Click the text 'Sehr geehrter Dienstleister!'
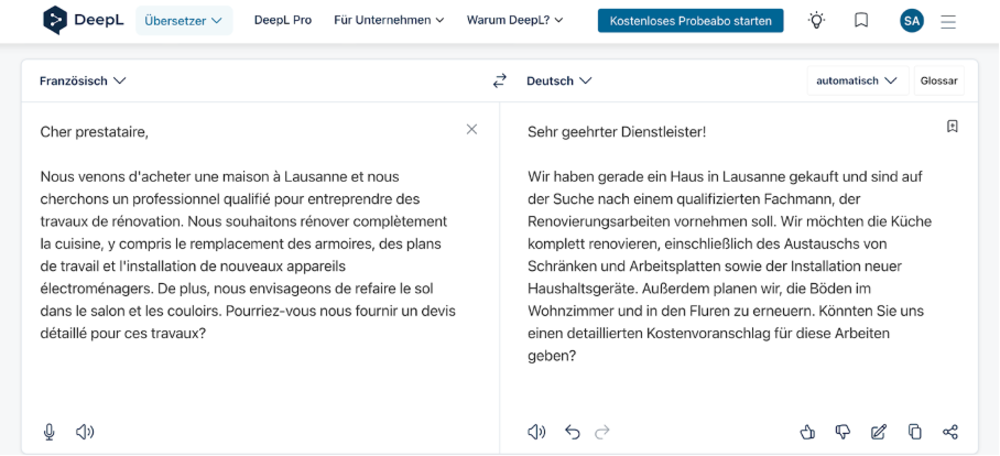The height and width of the screenshot is (456, 1000). point(617,132)
